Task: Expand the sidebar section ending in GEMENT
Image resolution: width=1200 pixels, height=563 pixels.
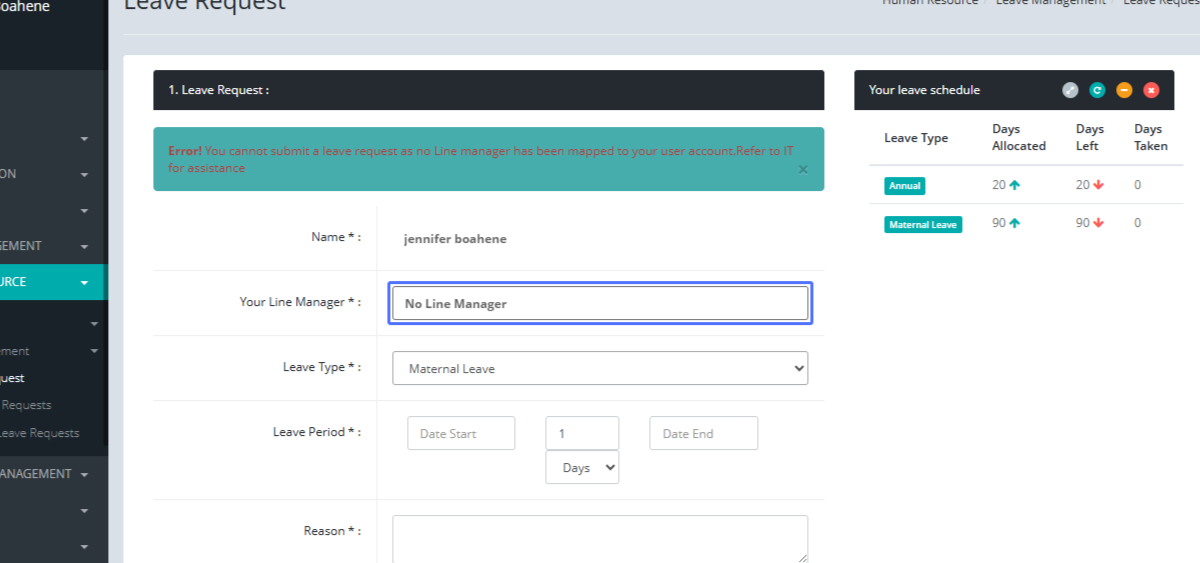Action: pyautogui.click(x=84, y=246)
